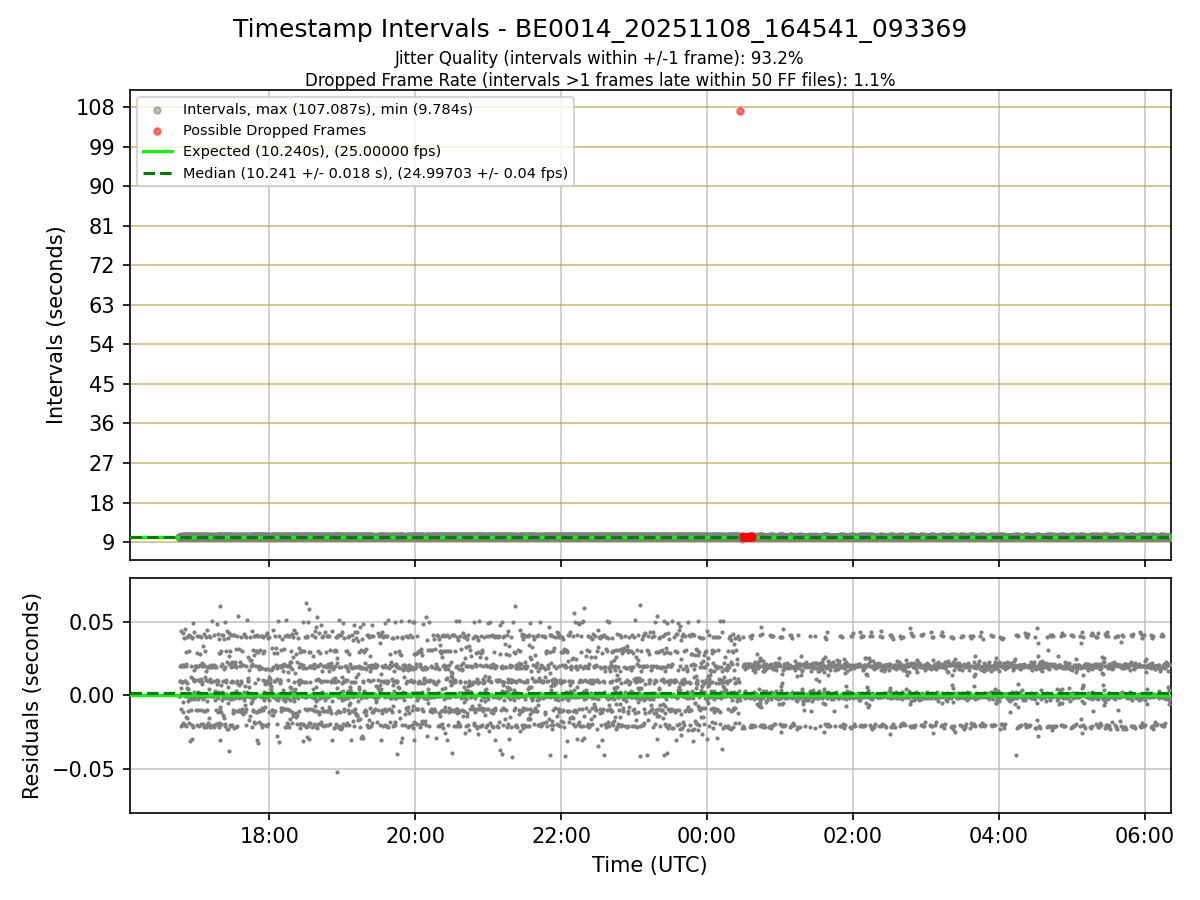Click the red Possible Dropped Frames legend marker
Screen dimensions: 1200x900
point(157,130)
